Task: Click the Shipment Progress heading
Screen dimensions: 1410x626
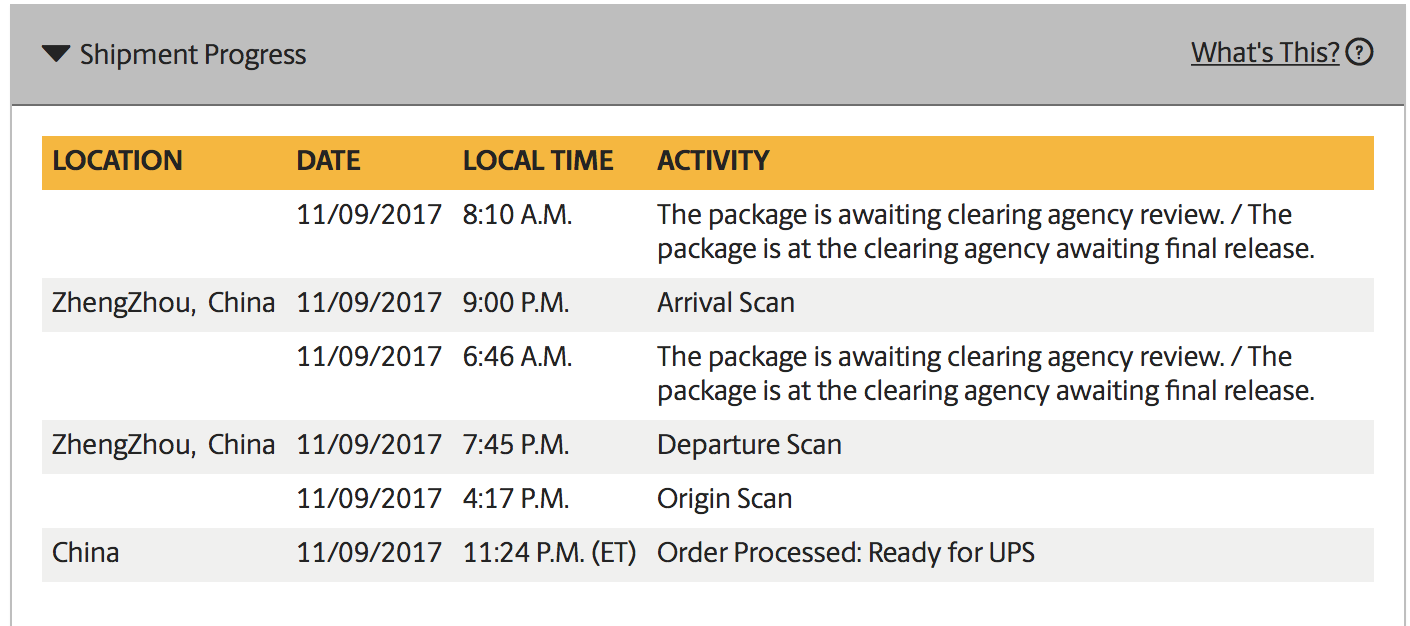Action: coord(193,54)
